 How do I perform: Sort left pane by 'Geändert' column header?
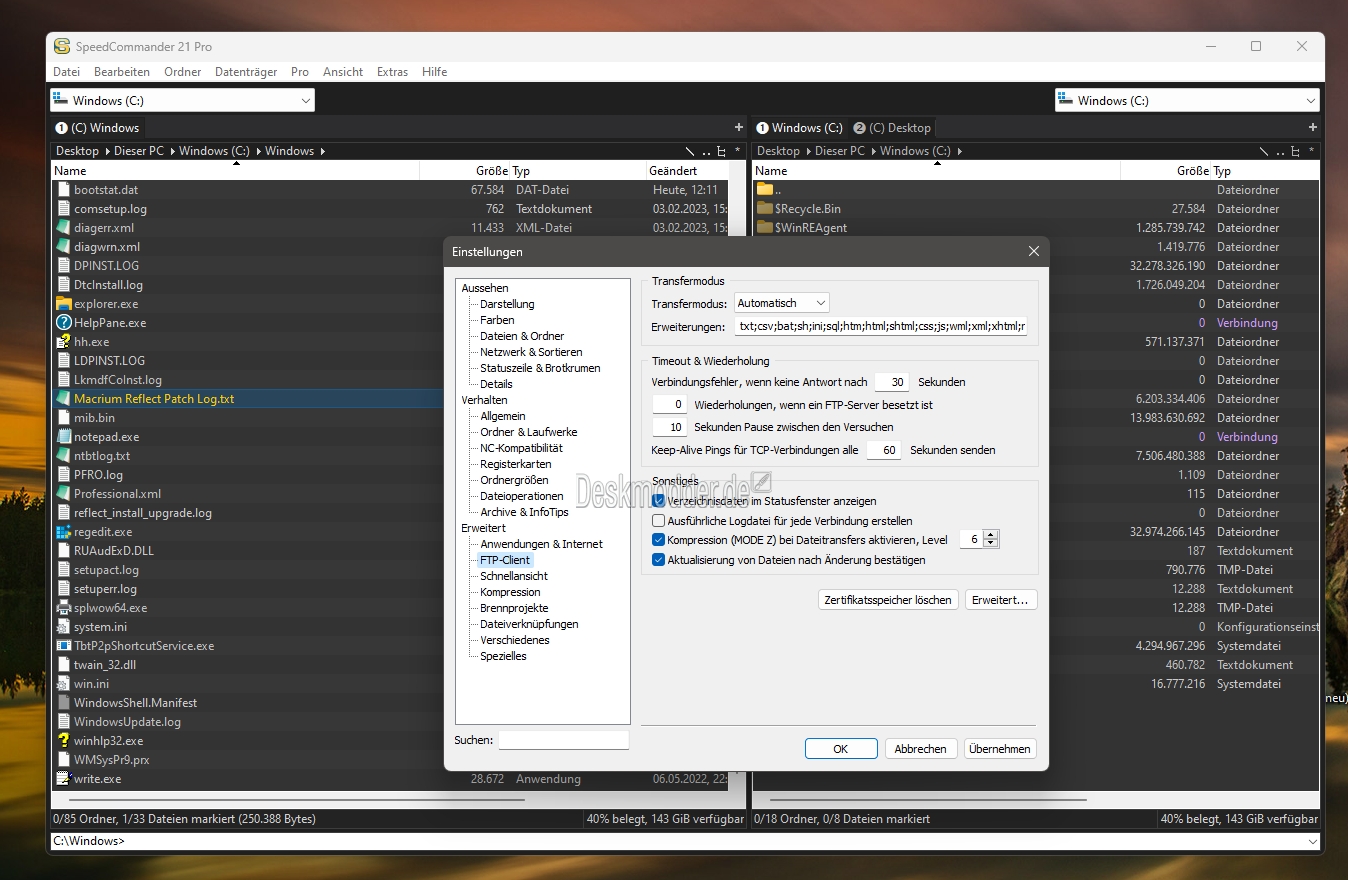(x=686, y=171)
